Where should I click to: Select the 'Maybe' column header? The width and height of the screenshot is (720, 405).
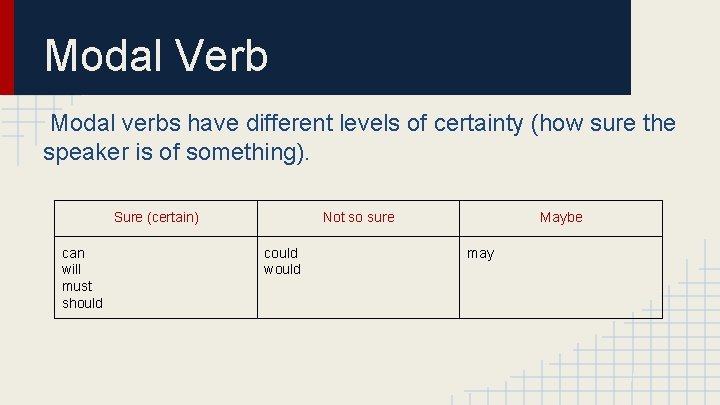click(561, 217)
